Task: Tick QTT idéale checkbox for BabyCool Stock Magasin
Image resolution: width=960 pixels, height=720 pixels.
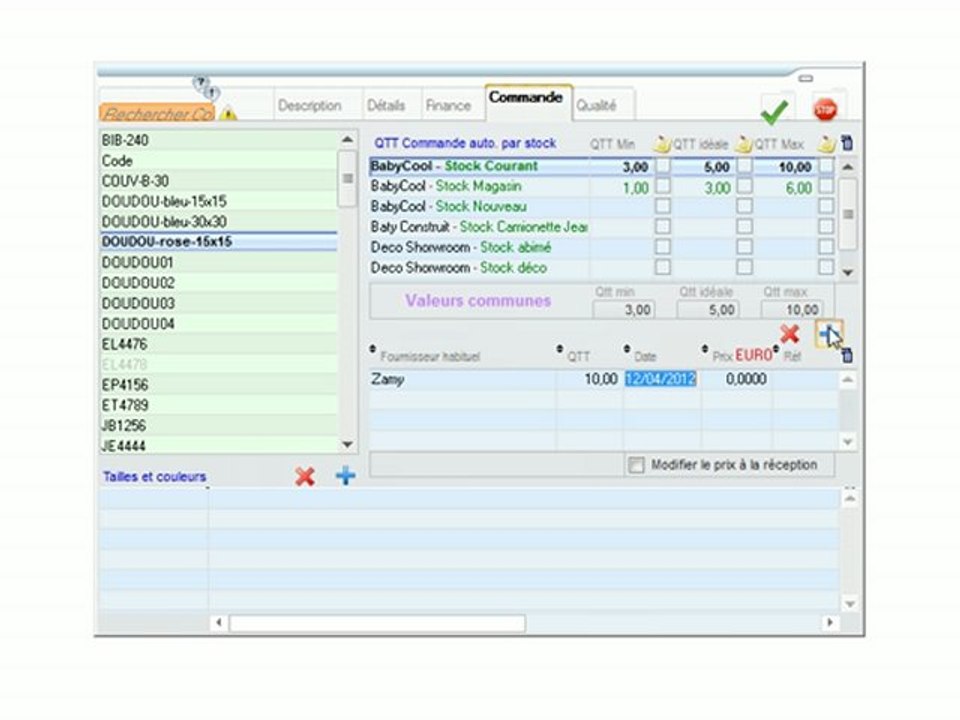Action: point(744,186)
